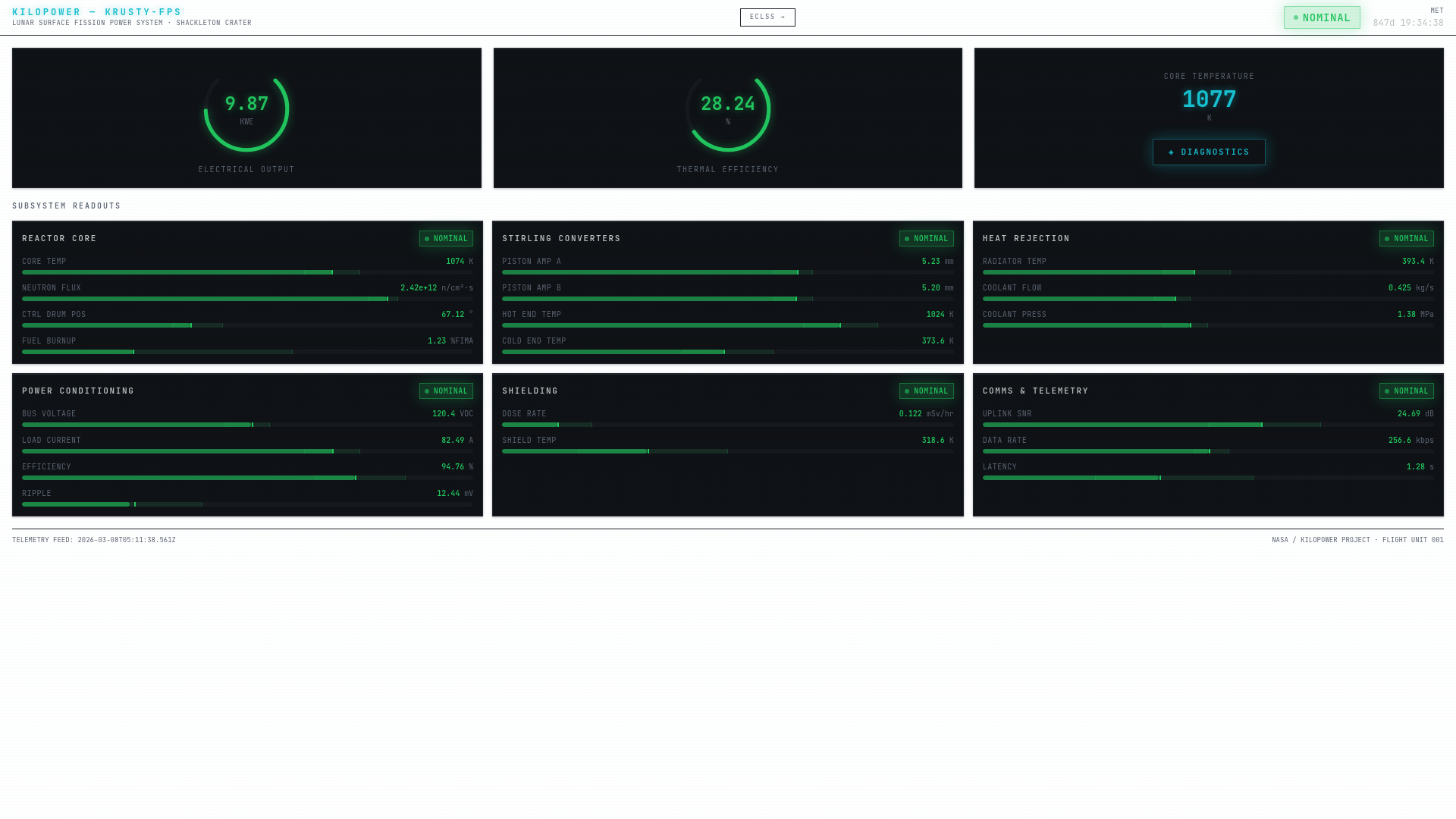Select the Electrical Output gauge ring

(x=246, y=109)
